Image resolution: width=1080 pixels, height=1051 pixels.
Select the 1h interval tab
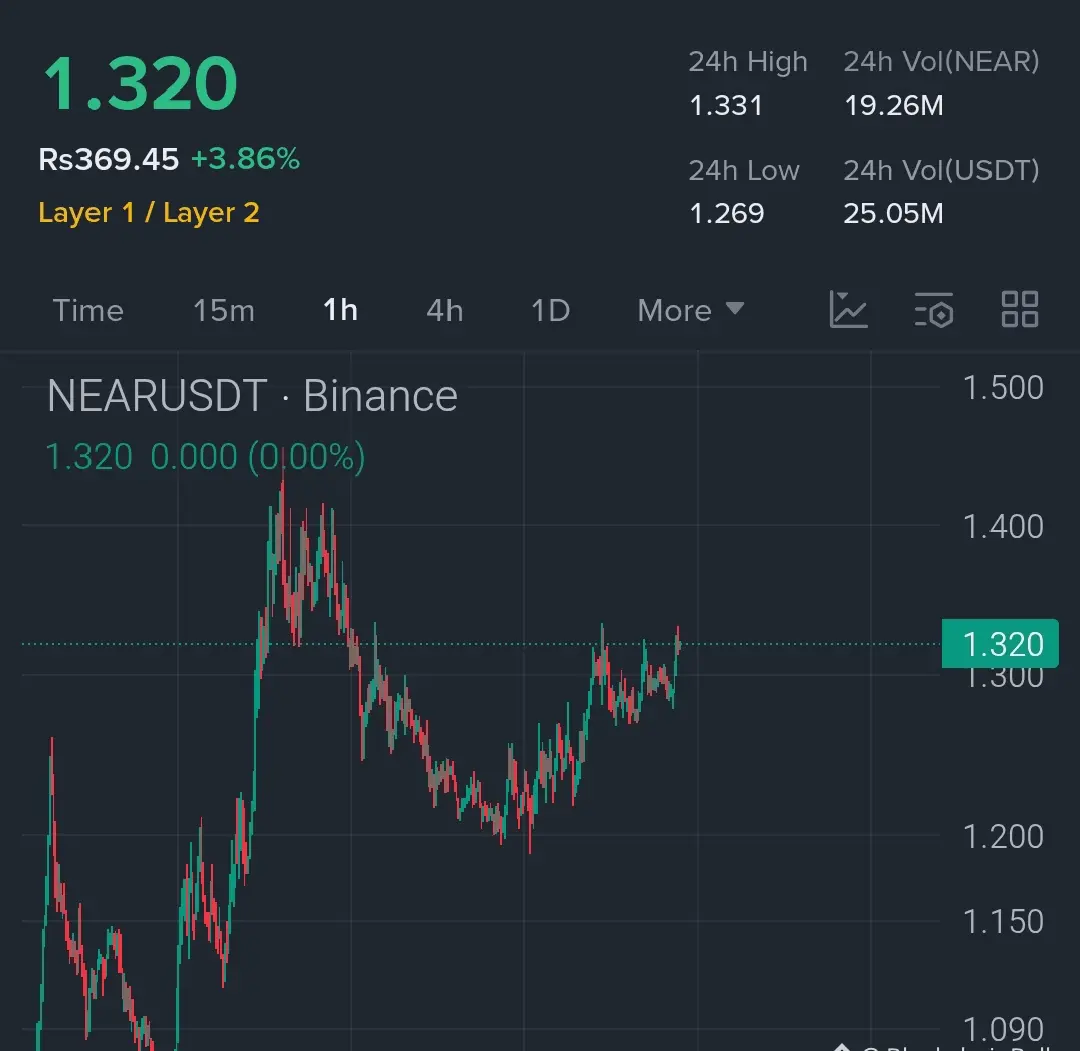coord(340,310)
